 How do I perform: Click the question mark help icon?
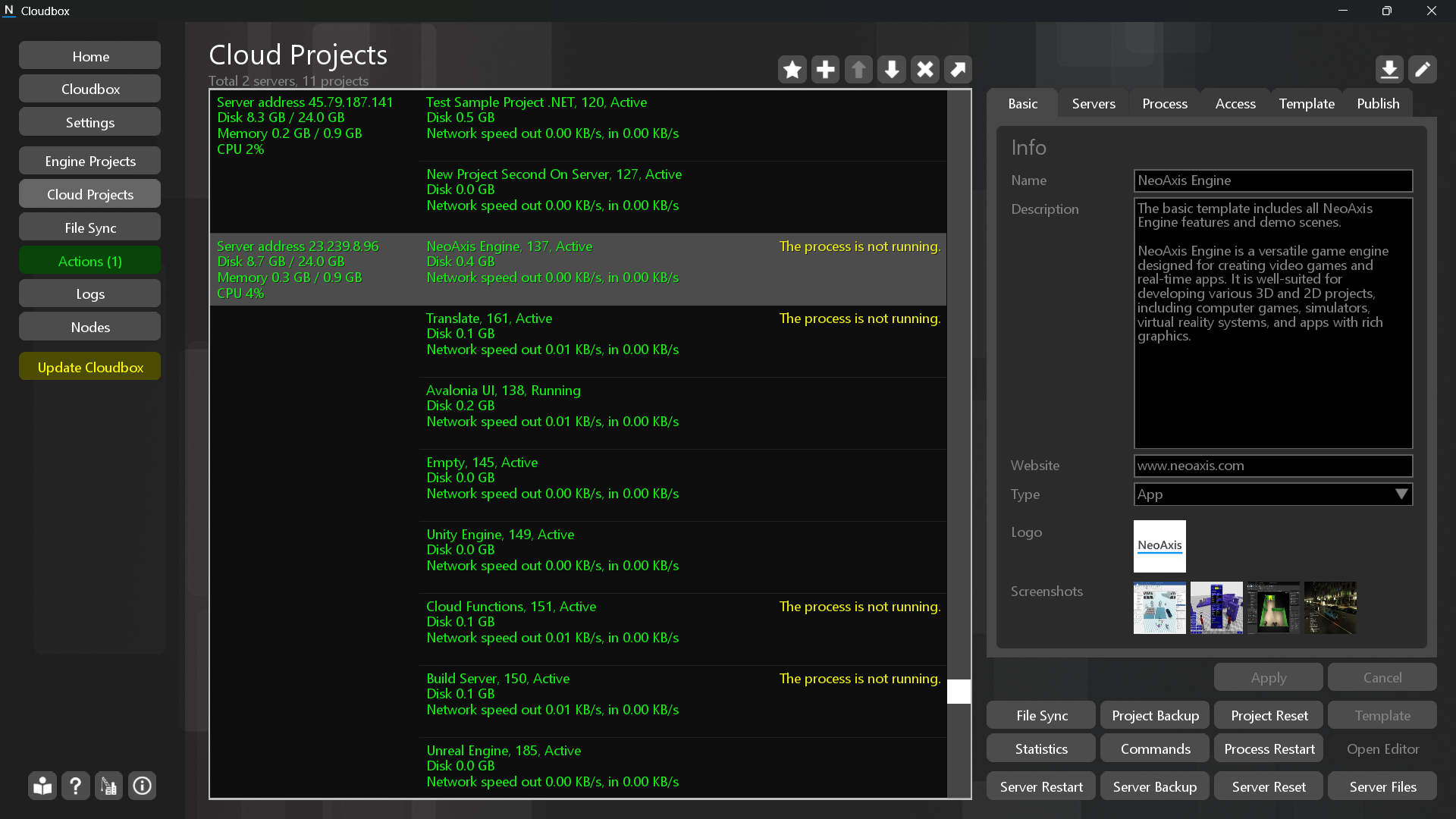coord(76,786)
